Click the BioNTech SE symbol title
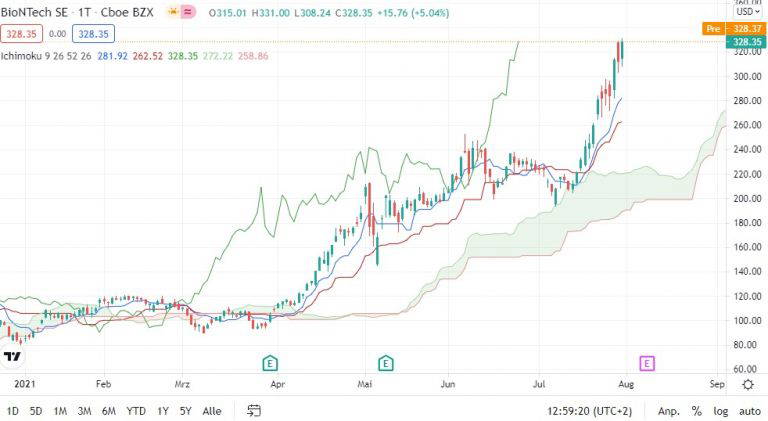 (34, 12)
